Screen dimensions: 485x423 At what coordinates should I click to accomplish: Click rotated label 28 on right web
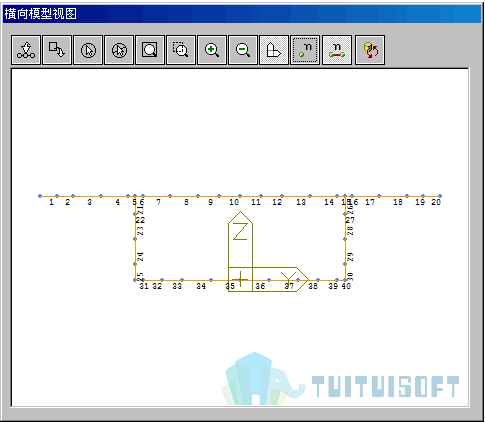(350, 231)
